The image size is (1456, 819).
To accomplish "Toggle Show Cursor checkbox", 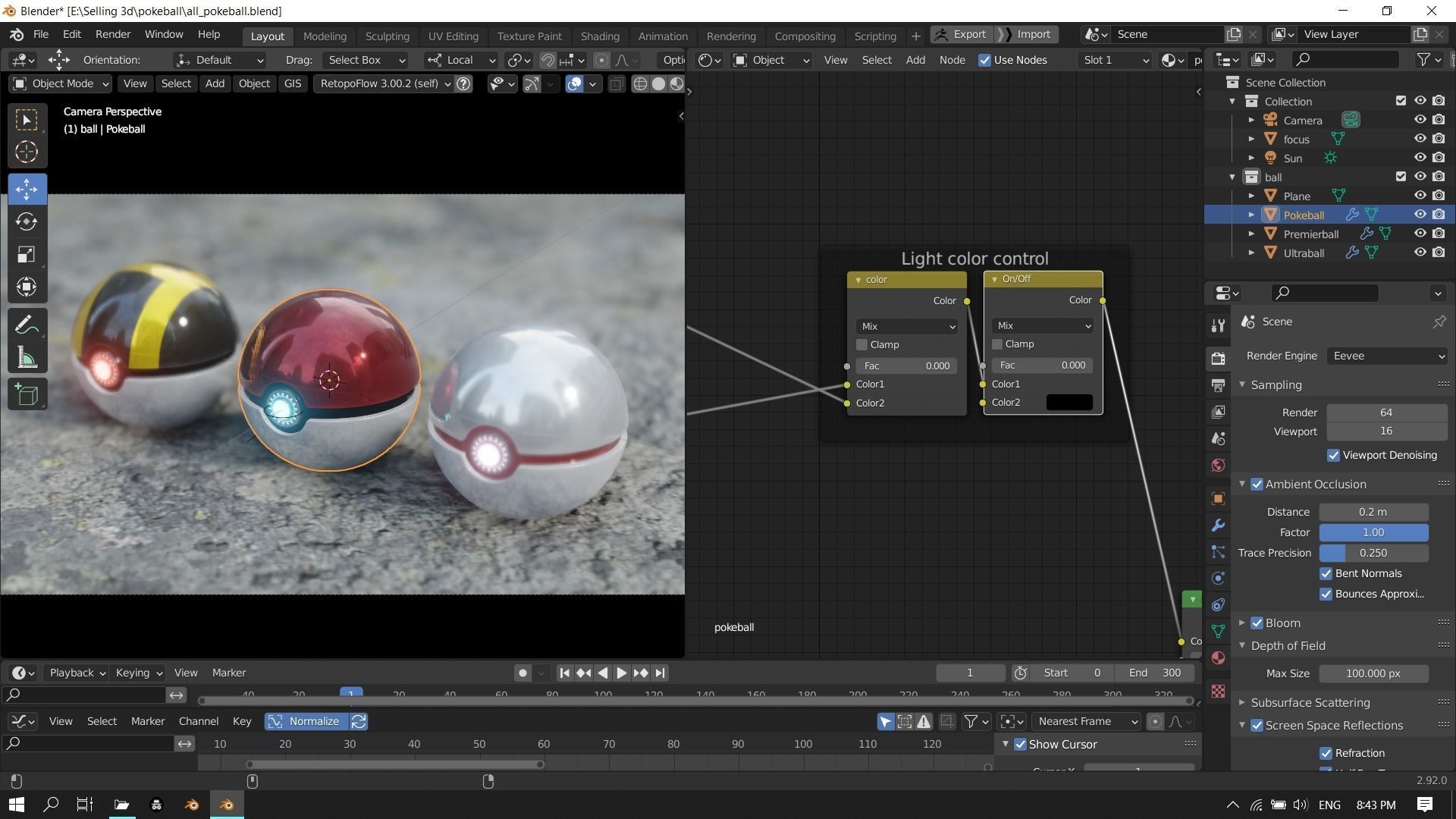I will click(1020, 744).
